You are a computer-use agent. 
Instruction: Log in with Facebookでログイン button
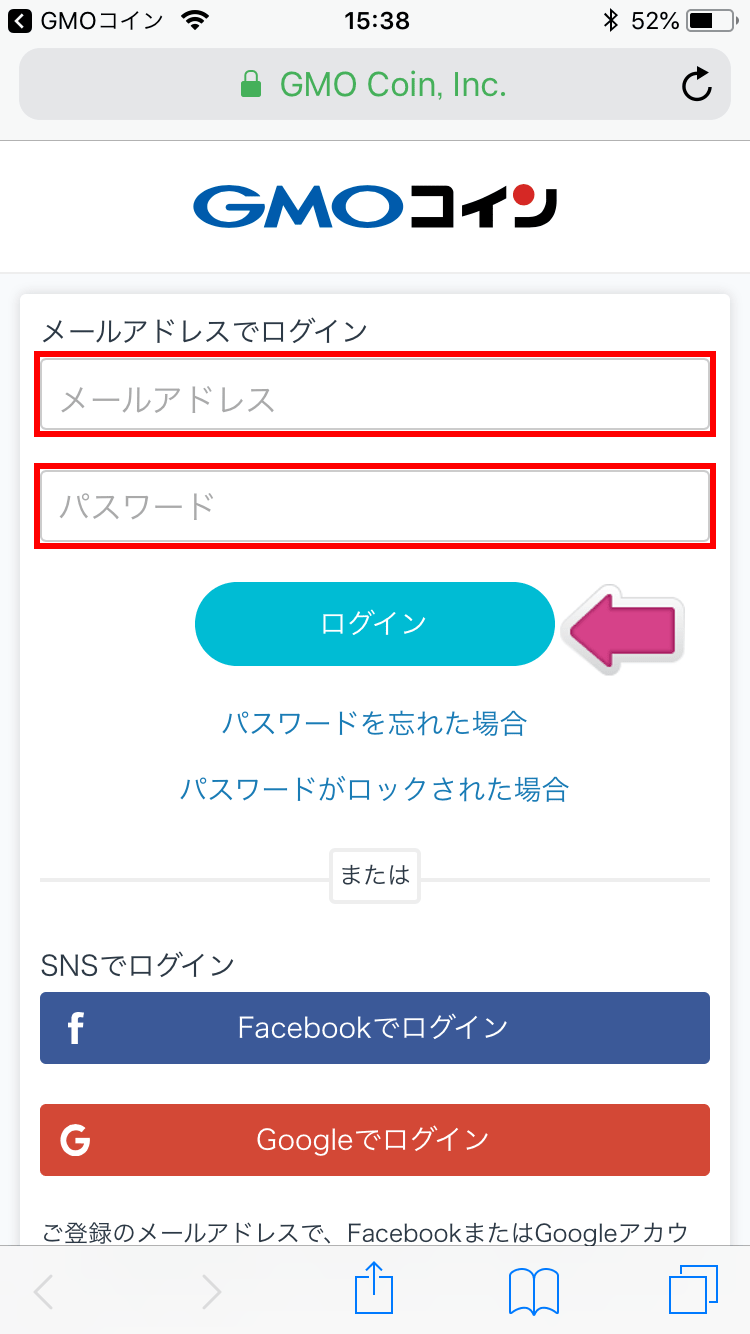375,1028
